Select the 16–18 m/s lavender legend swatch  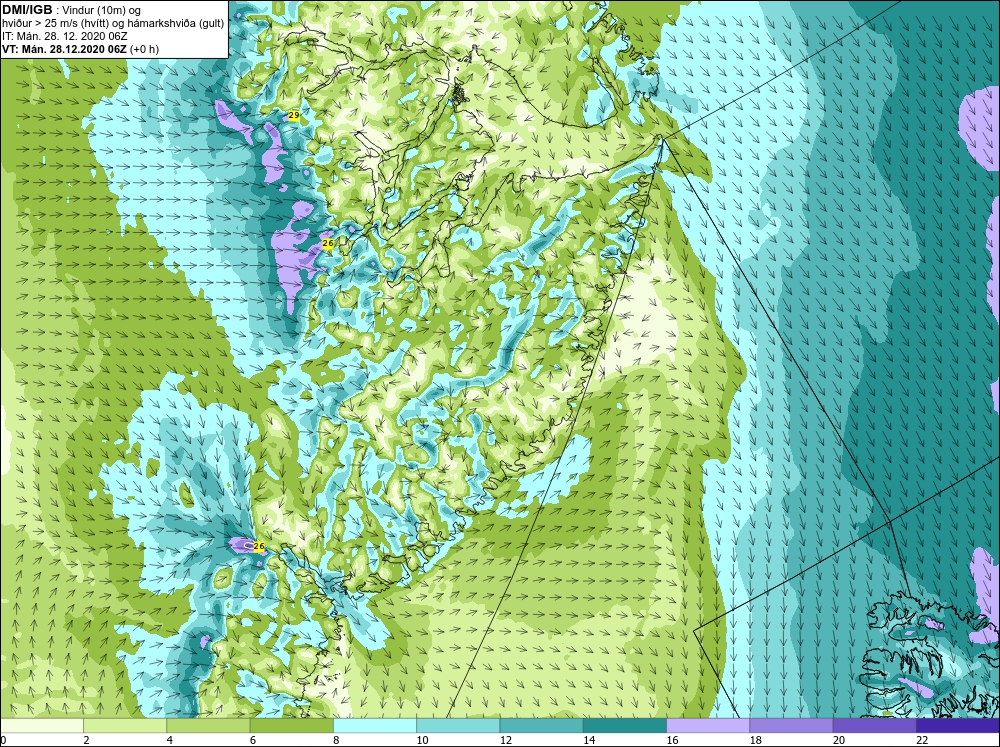(708, 725)
